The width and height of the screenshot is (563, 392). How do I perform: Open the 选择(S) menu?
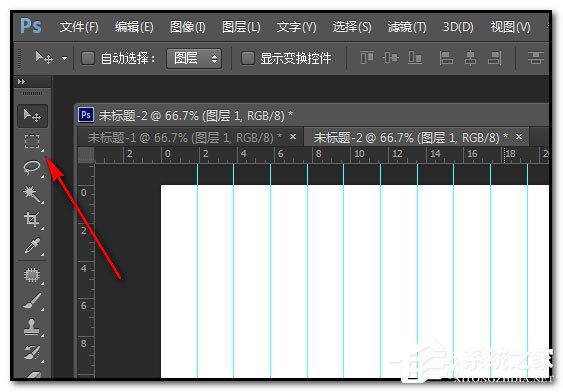(x=352, y=27)
